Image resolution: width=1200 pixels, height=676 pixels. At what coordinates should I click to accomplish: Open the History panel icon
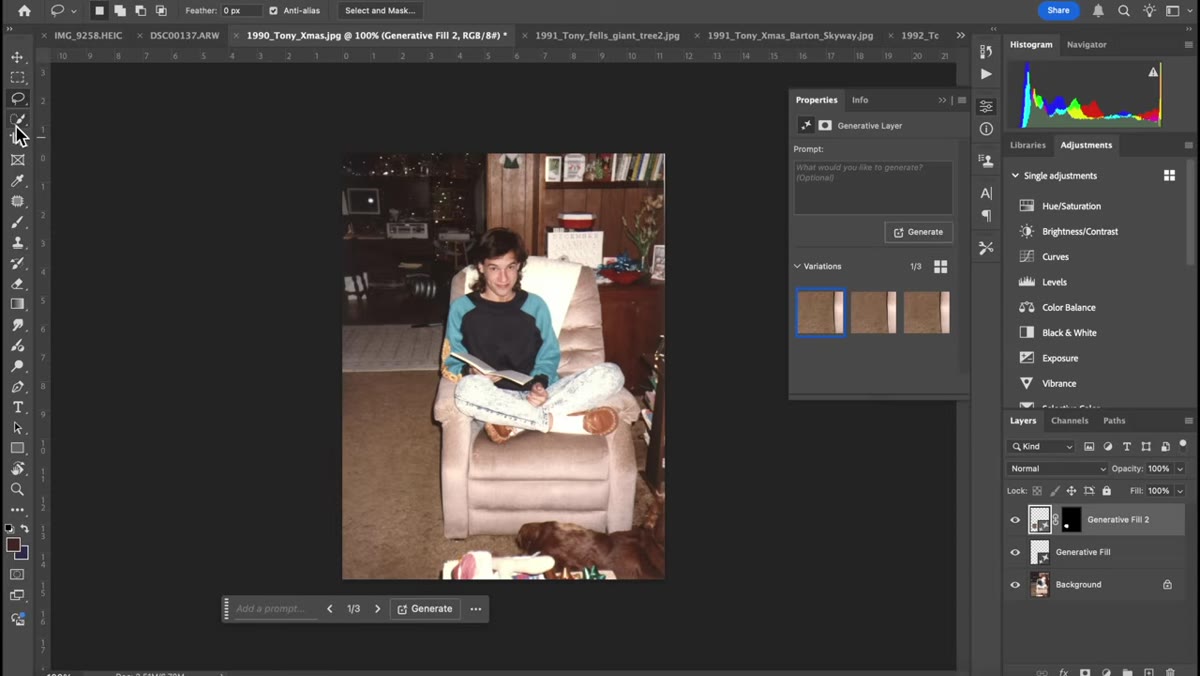(986, 52)
